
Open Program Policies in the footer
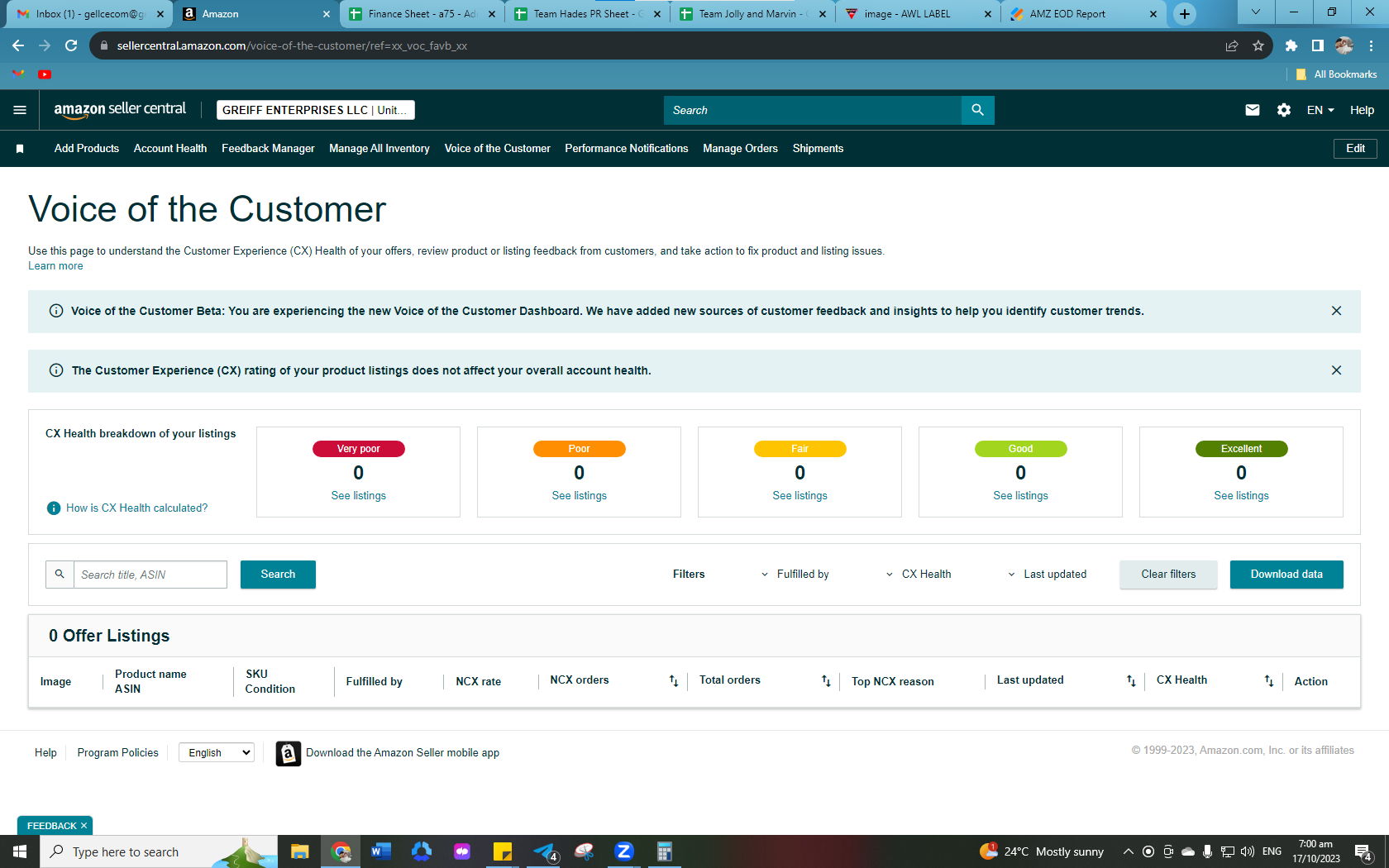(117, 753)
